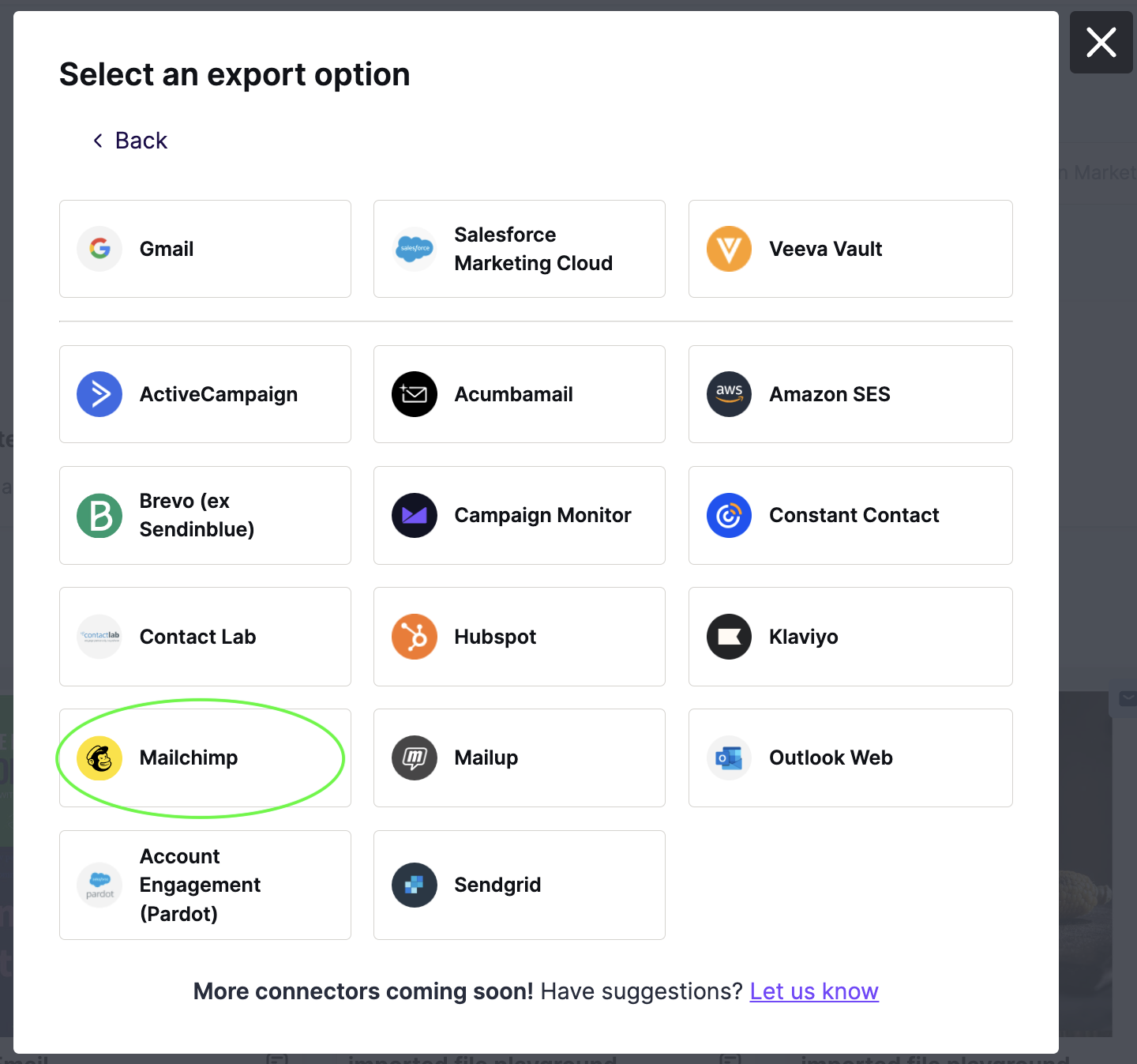Click the 'More connectors coming soon!' text
Screen dimensions: 1137x1064
[x=364, y=991]
